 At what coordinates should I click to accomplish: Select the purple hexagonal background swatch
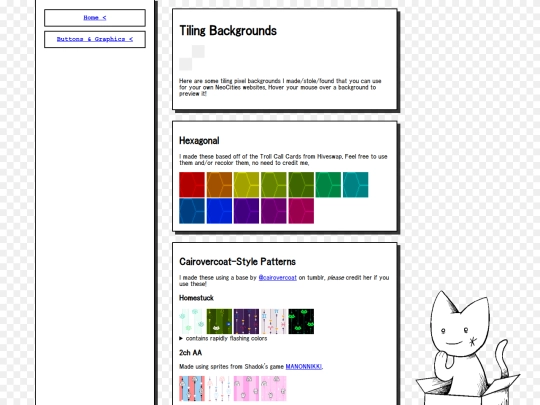273,211
